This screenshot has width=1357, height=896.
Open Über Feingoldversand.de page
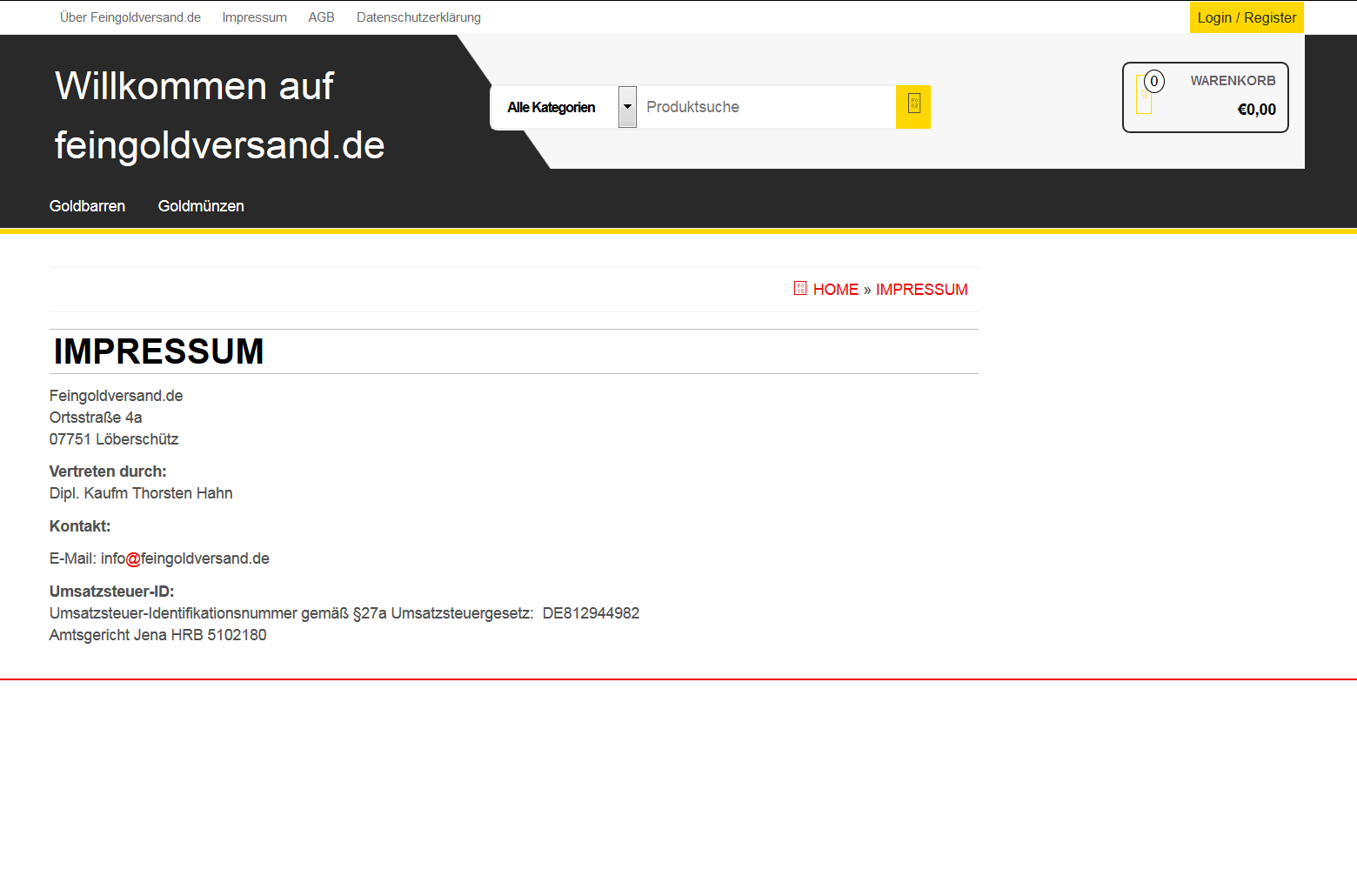[130, 17]
